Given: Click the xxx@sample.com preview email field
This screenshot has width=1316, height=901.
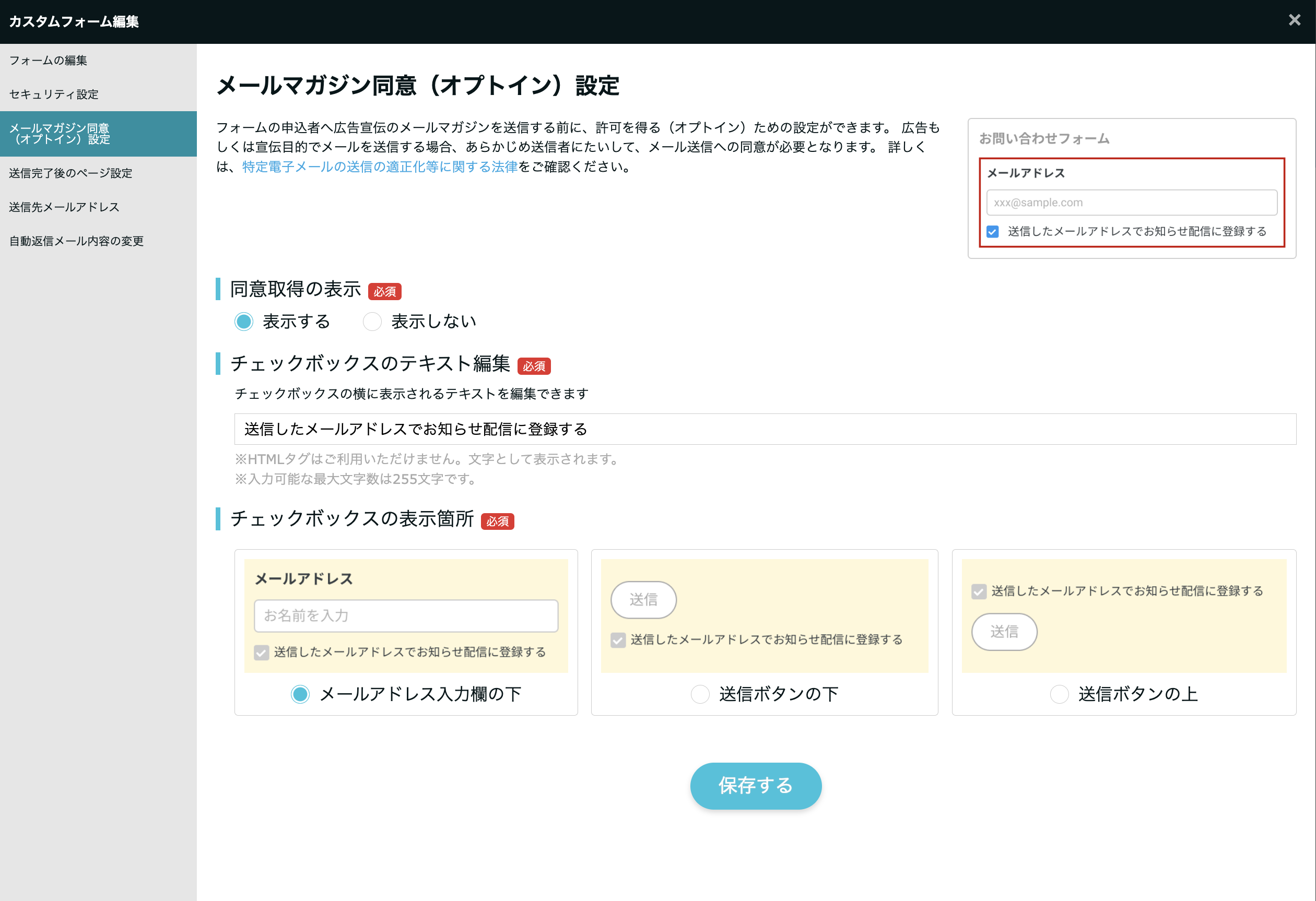Looking at the screenshot, I should [x=1132, y=203].
